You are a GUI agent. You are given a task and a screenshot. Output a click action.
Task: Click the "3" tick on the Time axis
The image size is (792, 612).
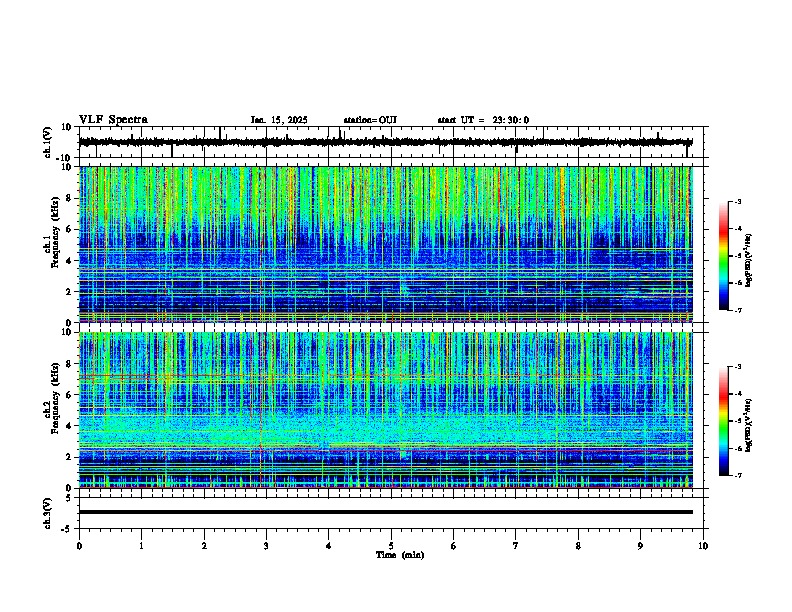tap(266, 546)
